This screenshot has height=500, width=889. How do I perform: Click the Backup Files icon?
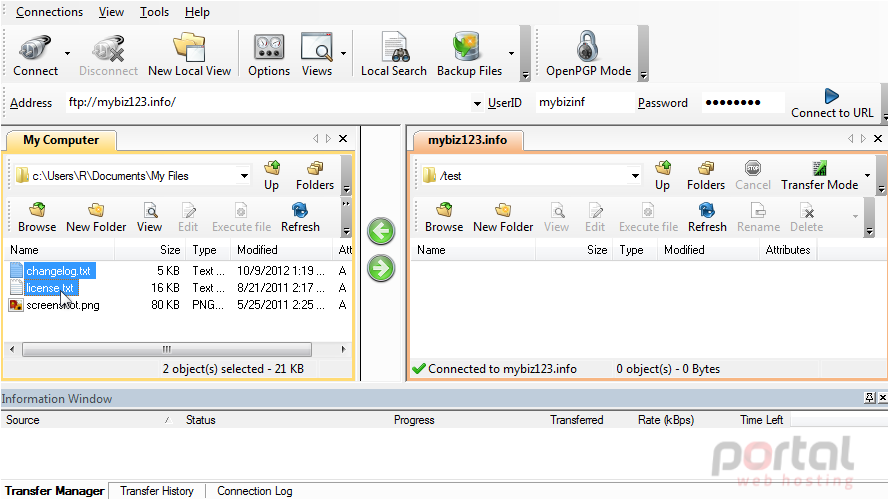(469, 55)
